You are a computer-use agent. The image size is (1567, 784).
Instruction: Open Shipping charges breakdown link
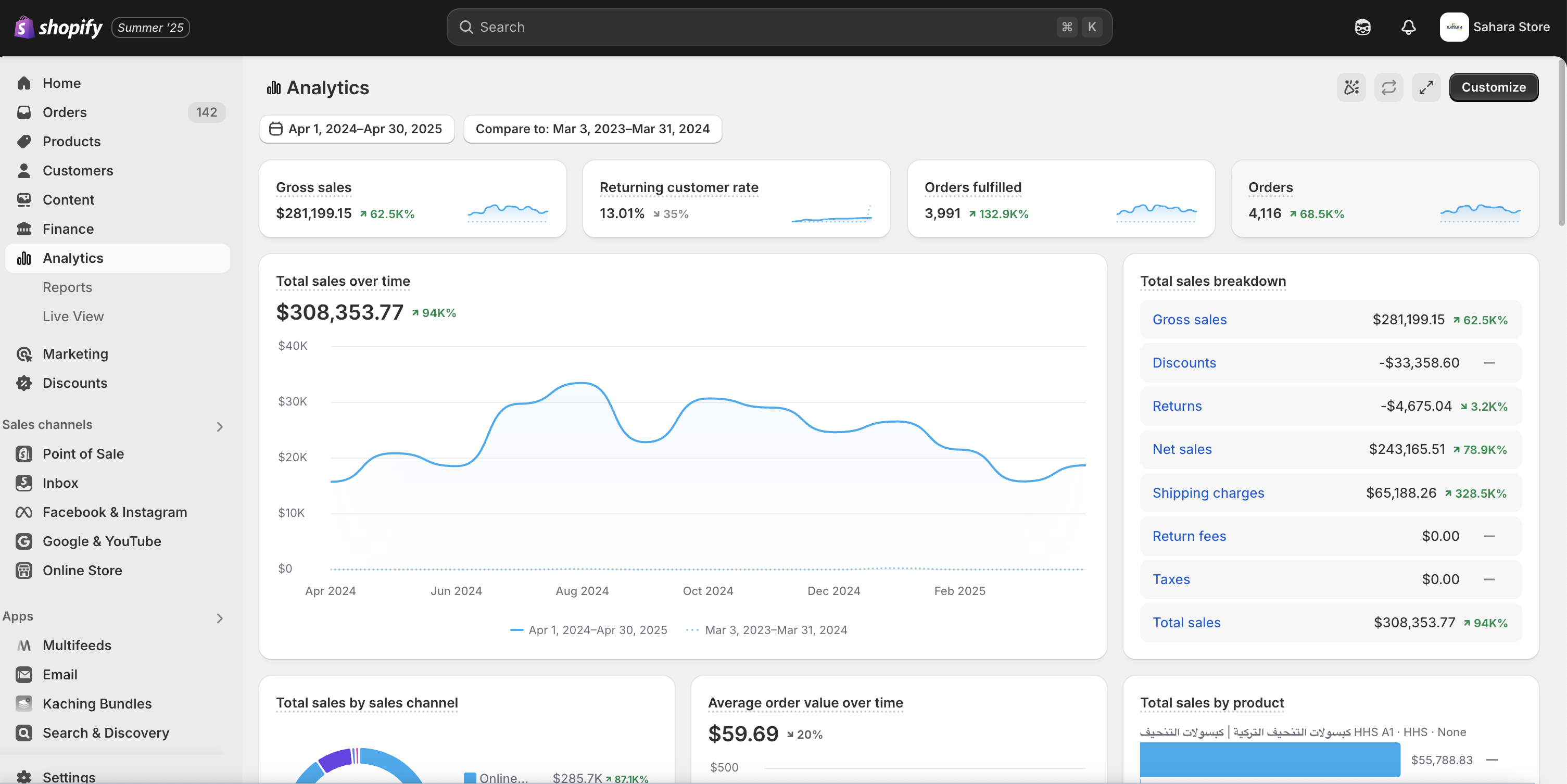click(x=1208, y=494)
